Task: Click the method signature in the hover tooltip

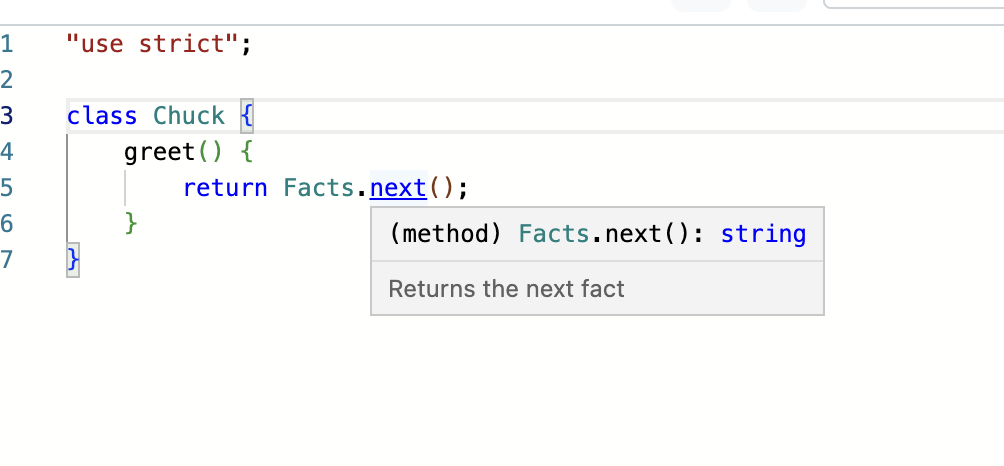Action: [x=596, y=234]
